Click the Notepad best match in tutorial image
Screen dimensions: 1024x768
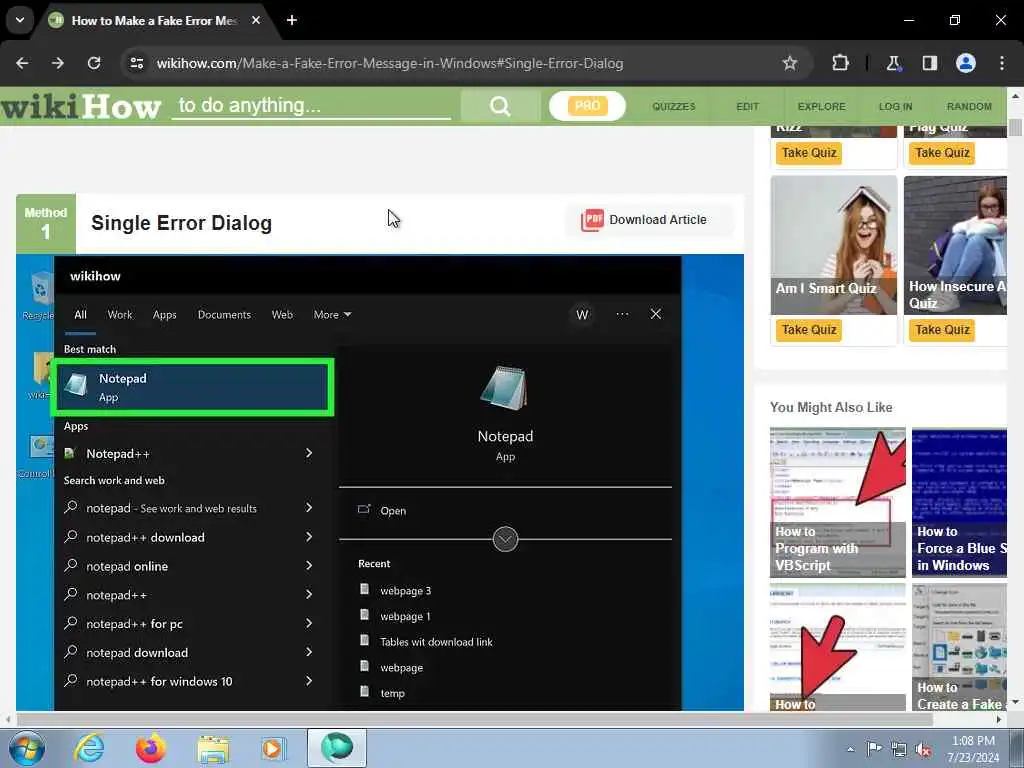pos(193,387)
